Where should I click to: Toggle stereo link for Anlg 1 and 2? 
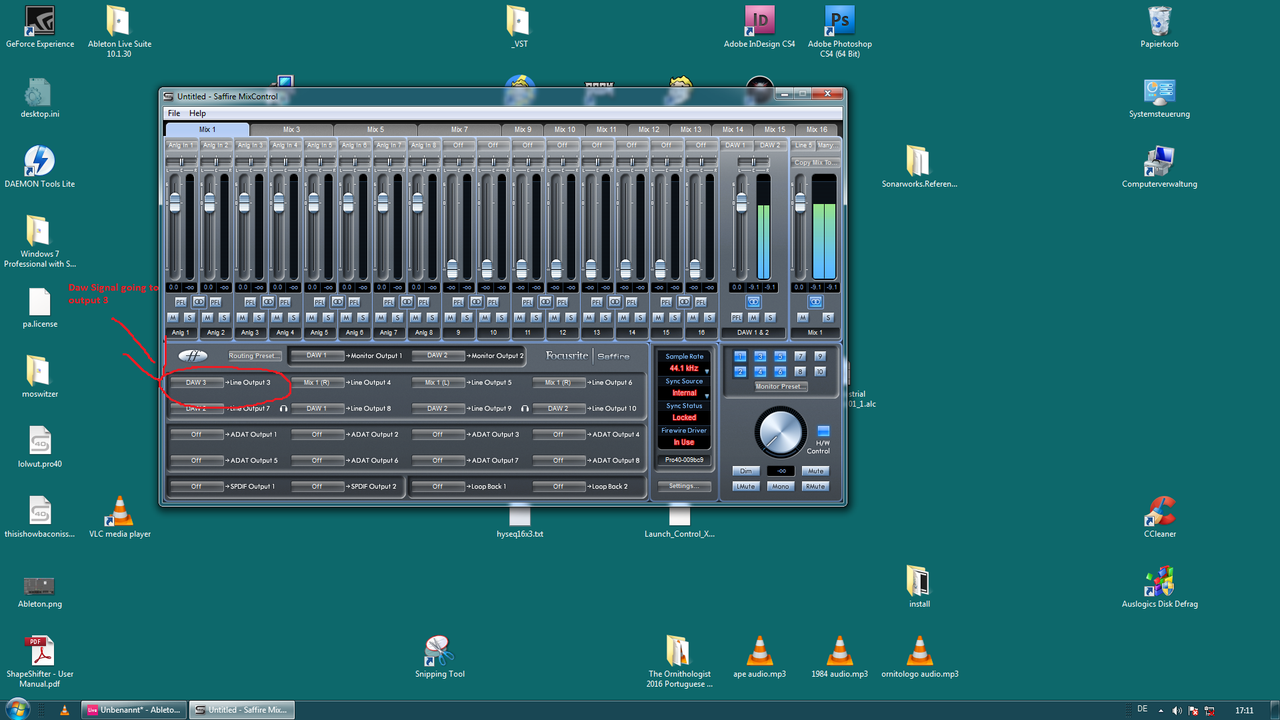coord(198,302)
